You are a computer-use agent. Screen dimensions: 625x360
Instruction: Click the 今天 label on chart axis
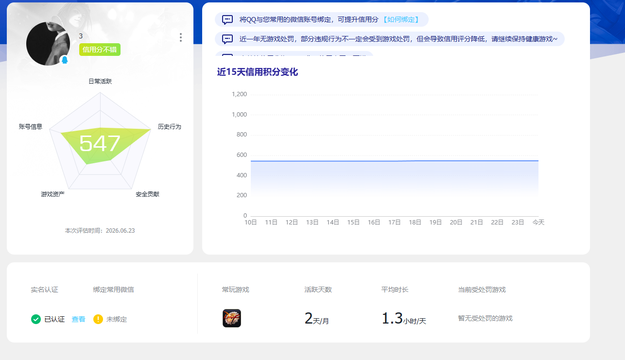[x=539, y=222]
